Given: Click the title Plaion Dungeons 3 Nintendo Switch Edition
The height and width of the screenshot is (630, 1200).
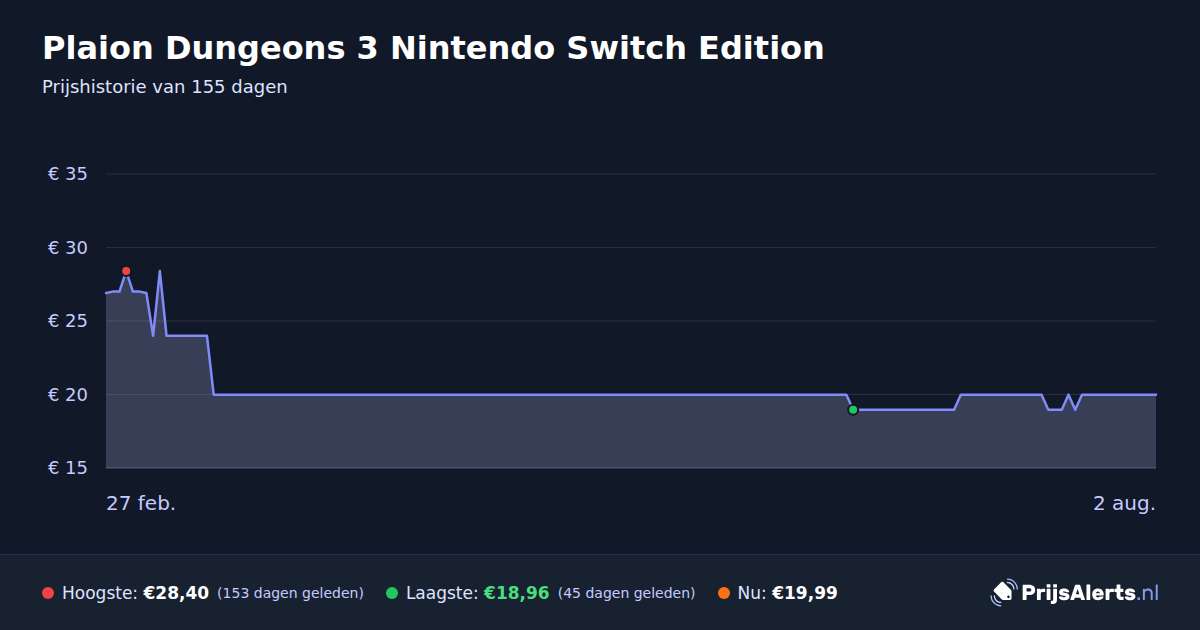Looking at the screenshot, I should [x=433, y=48].
